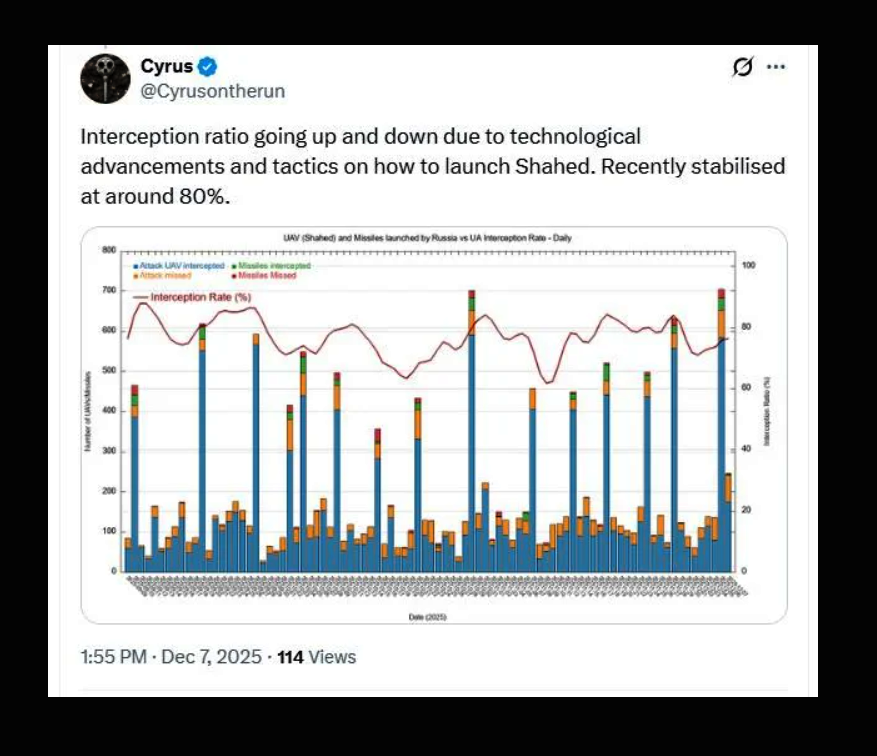This screenshot has height=756, width=877.
Task: Click the Cyrus profile avatar
Action: pos(106,79)
